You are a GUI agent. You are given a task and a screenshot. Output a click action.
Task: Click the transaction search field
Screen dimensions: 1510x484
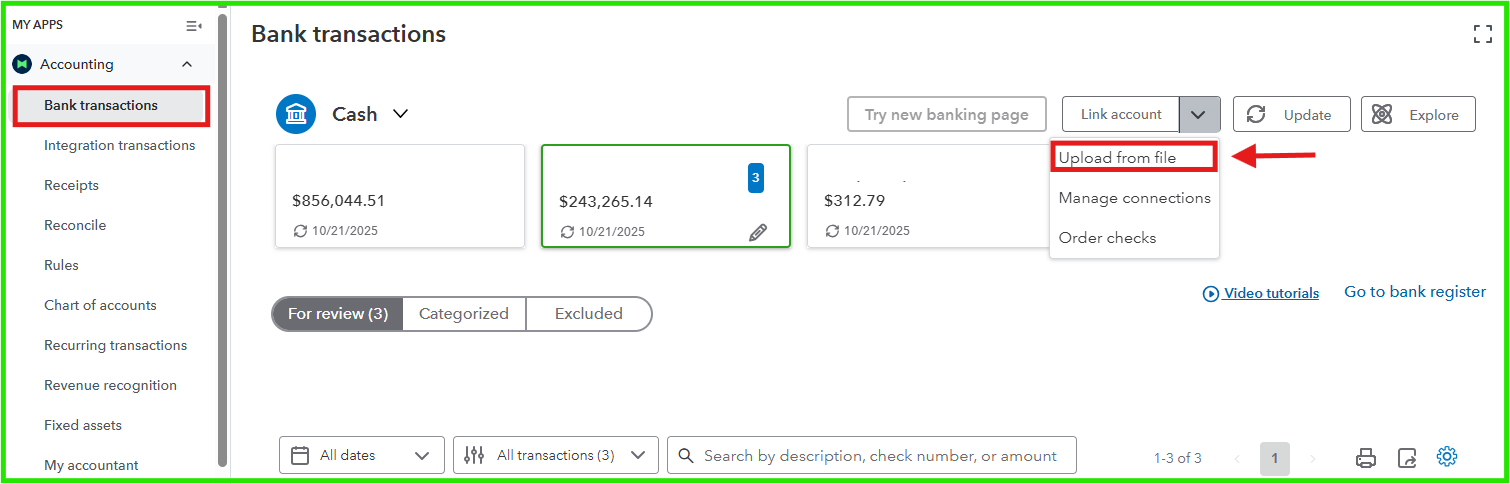[x=880, y=455]
